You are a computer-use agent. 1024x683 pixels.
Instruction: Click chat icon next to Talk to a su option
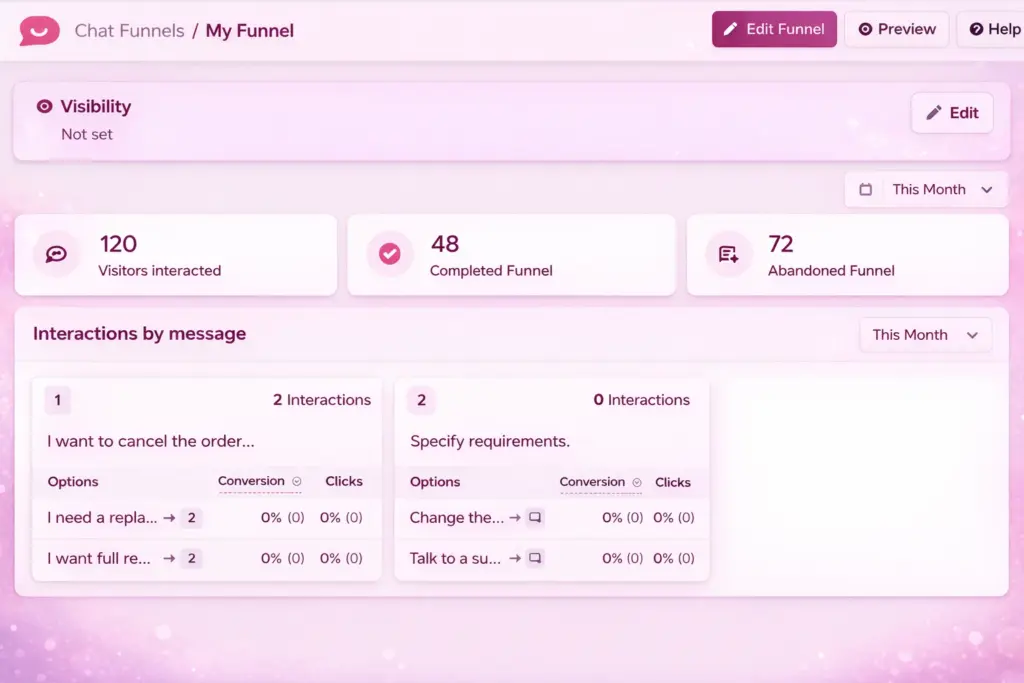(x=535, y=558)
